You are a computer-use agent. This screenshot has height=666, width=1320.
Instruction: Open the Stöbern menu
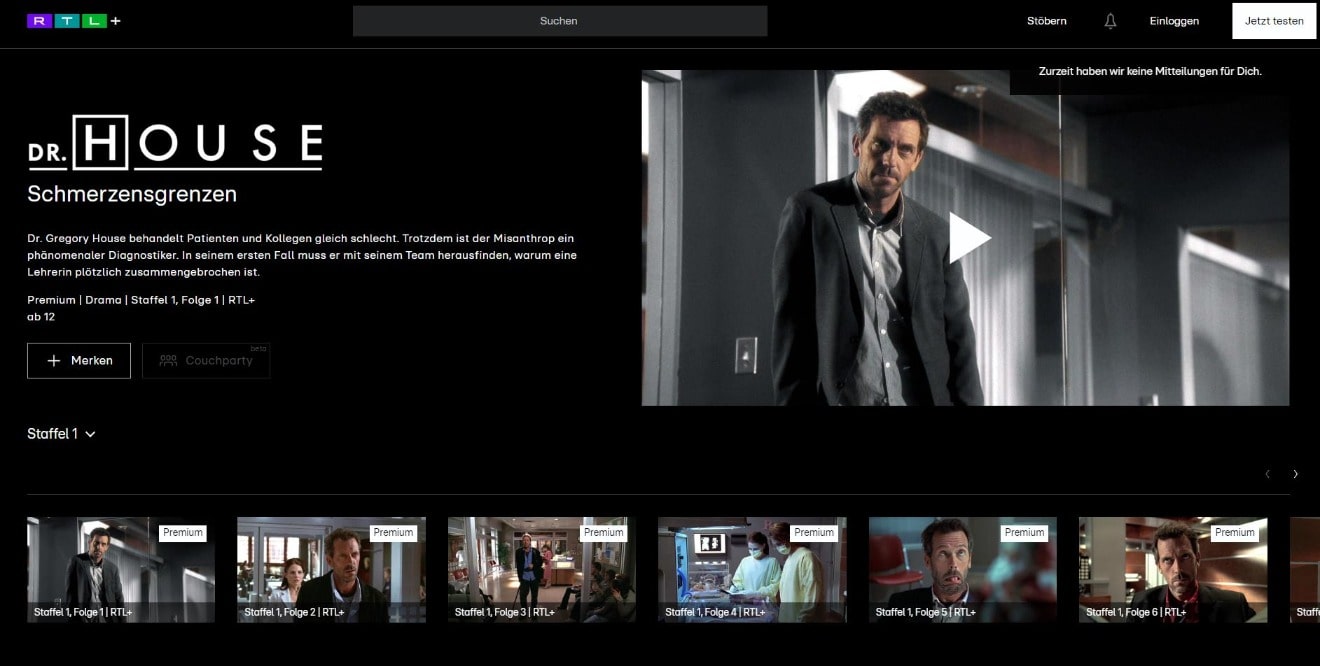1046,21
